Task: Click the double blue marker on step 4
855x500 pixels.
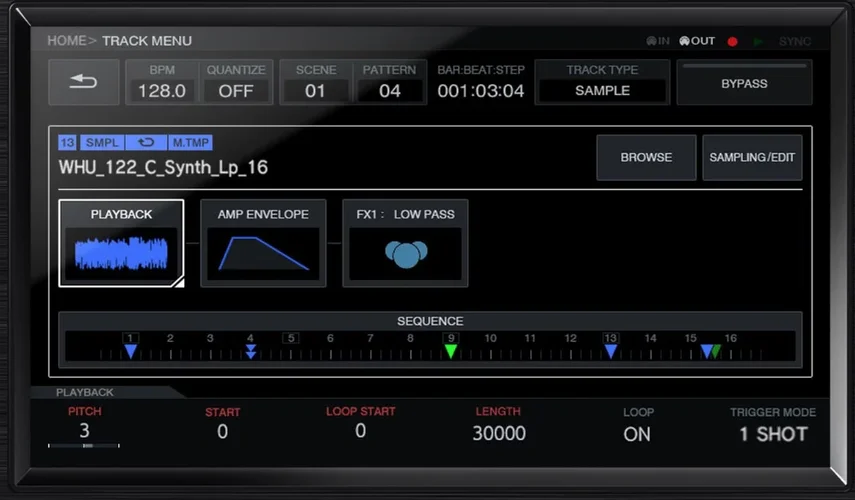Action: 250,351
